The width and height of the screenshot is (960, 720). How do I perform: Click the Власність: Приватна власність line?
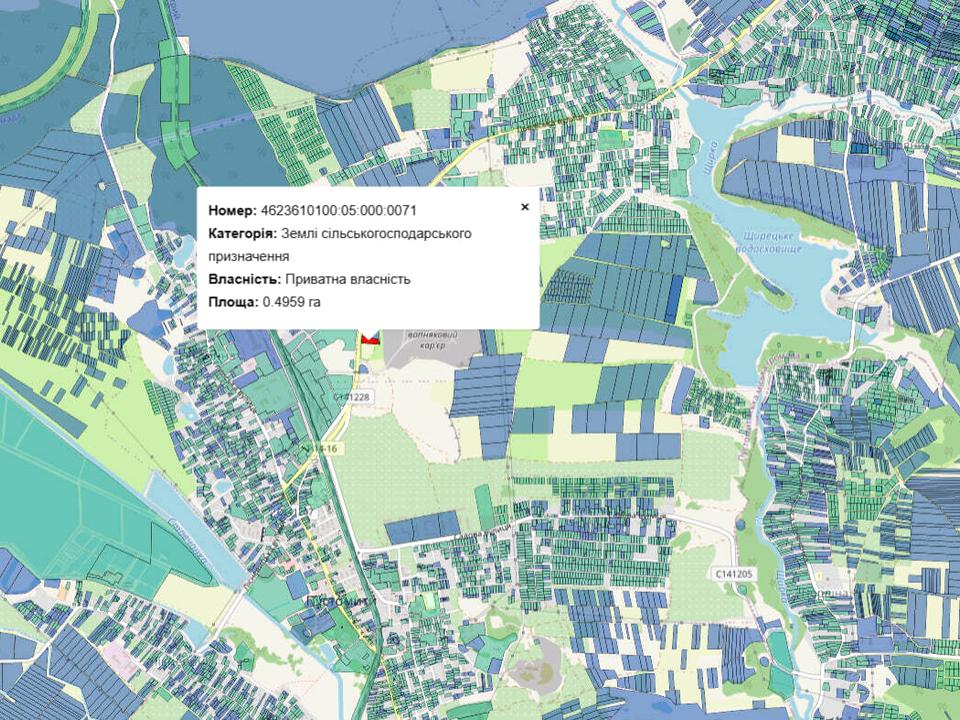coord(309,279)
